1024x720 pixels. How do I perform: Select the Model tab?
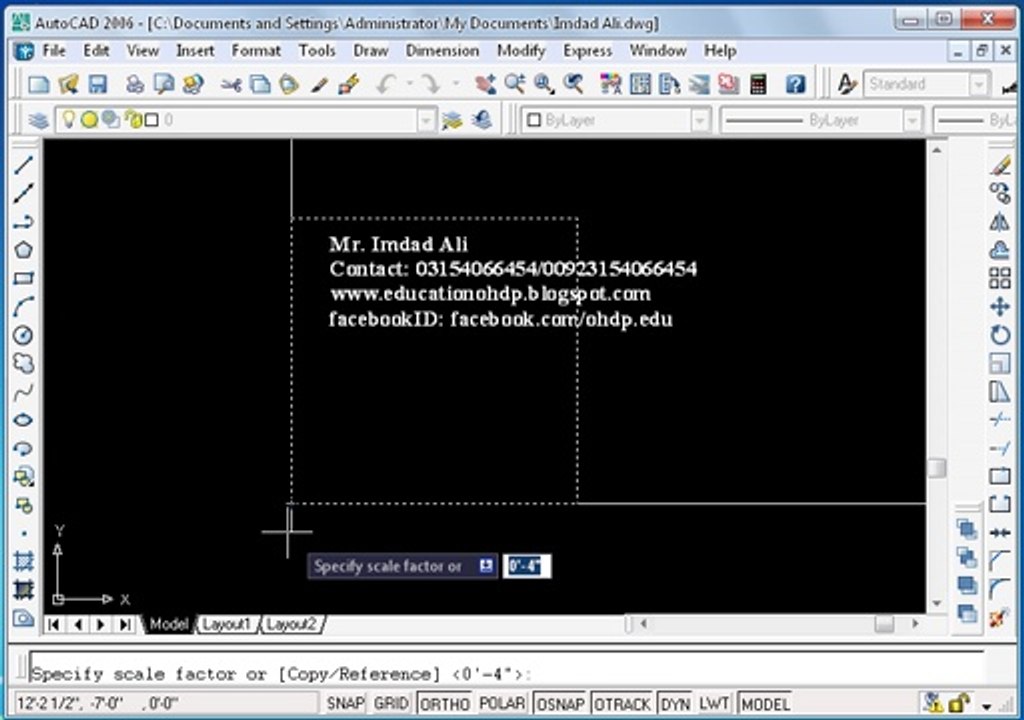coord(168,624)
